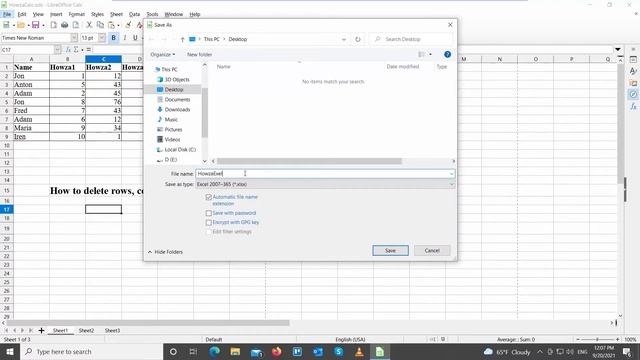
Task: Click the Type here to search box
Action: coord(91,351)
